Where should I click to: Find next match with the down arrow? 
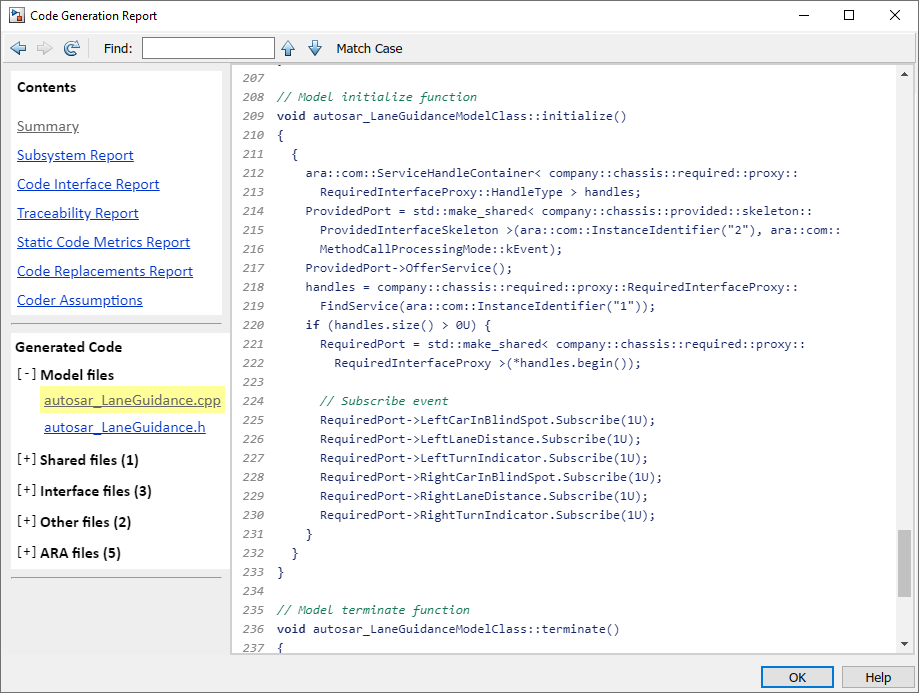point(315,49)
